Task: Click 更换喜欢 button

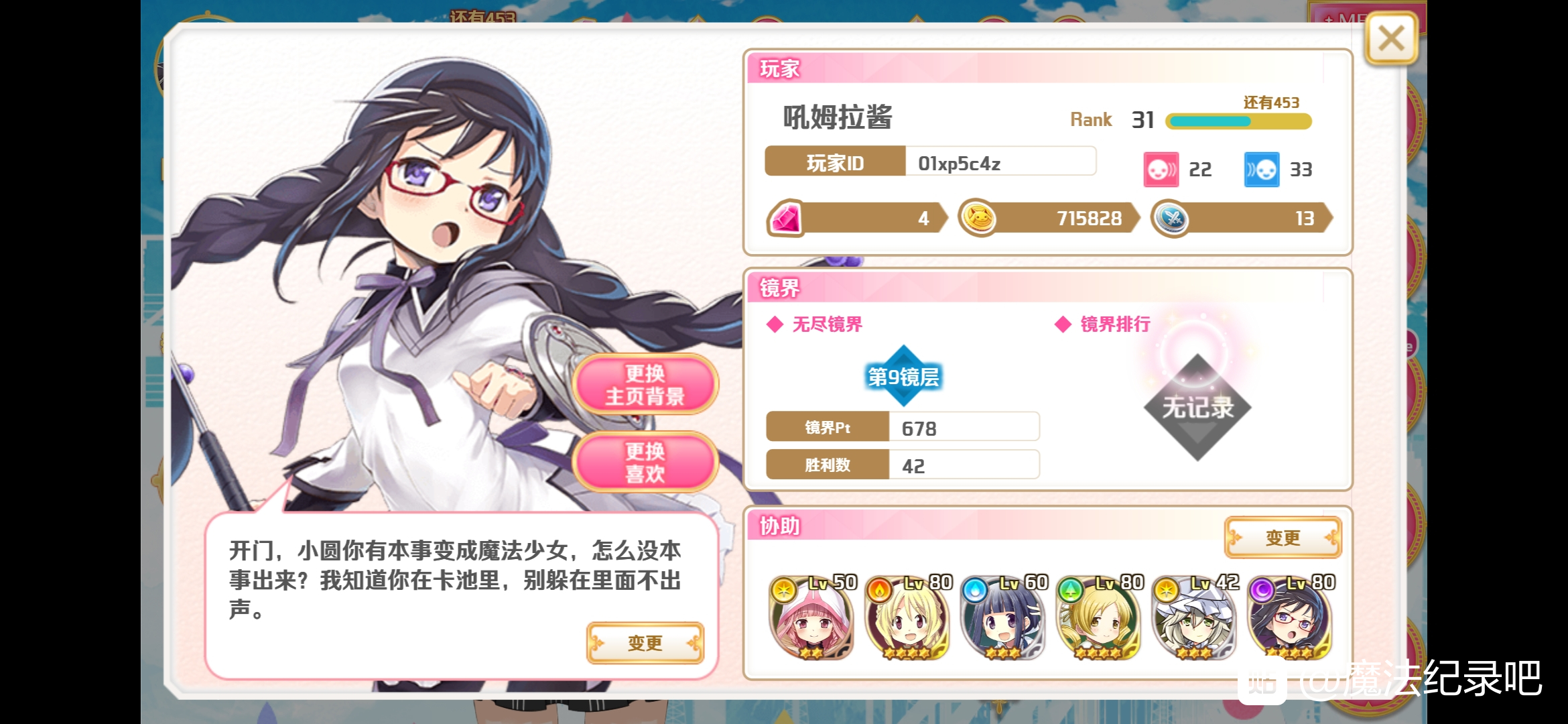Action: (645, 463)
